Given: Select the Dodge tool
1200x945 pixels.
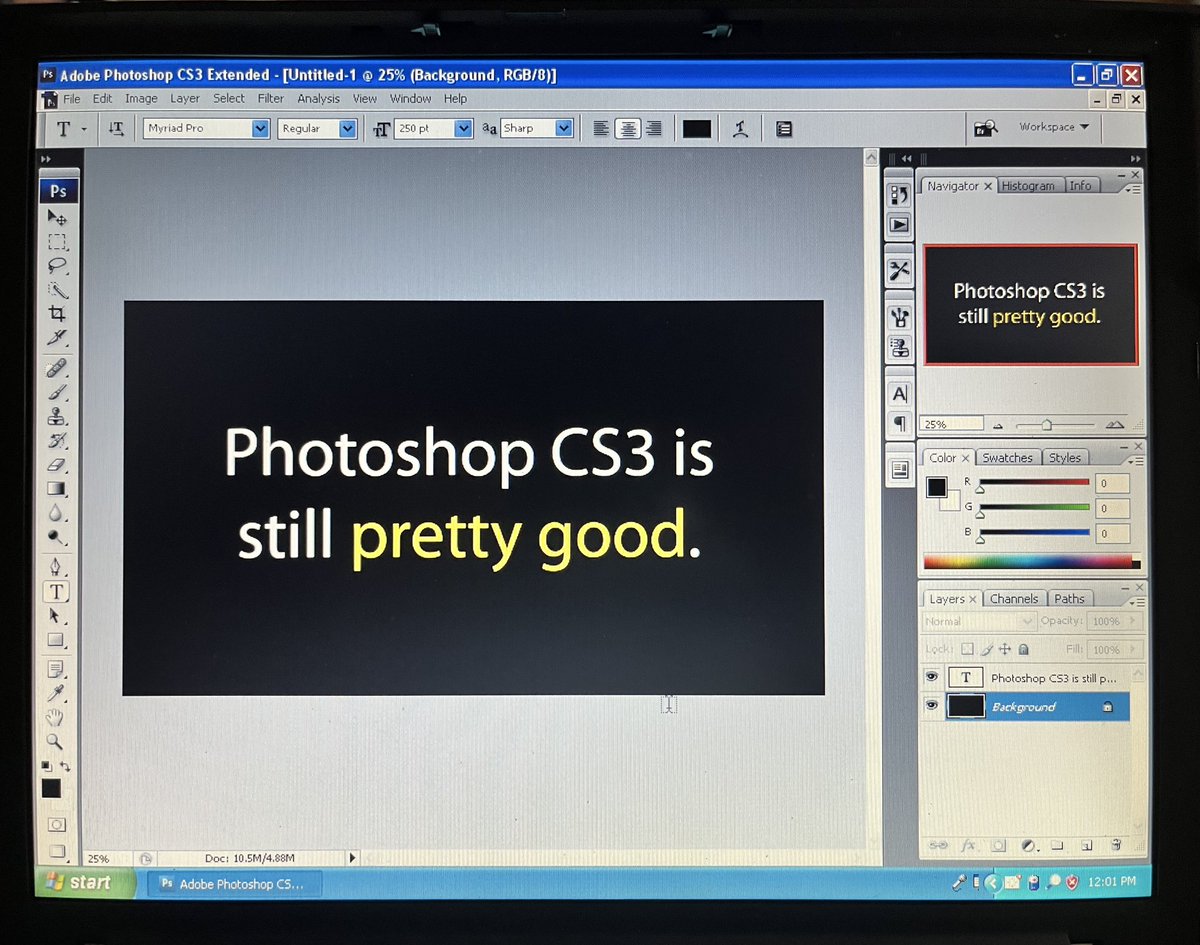Looking at the screenshot, I should click(x=57, y=536).
